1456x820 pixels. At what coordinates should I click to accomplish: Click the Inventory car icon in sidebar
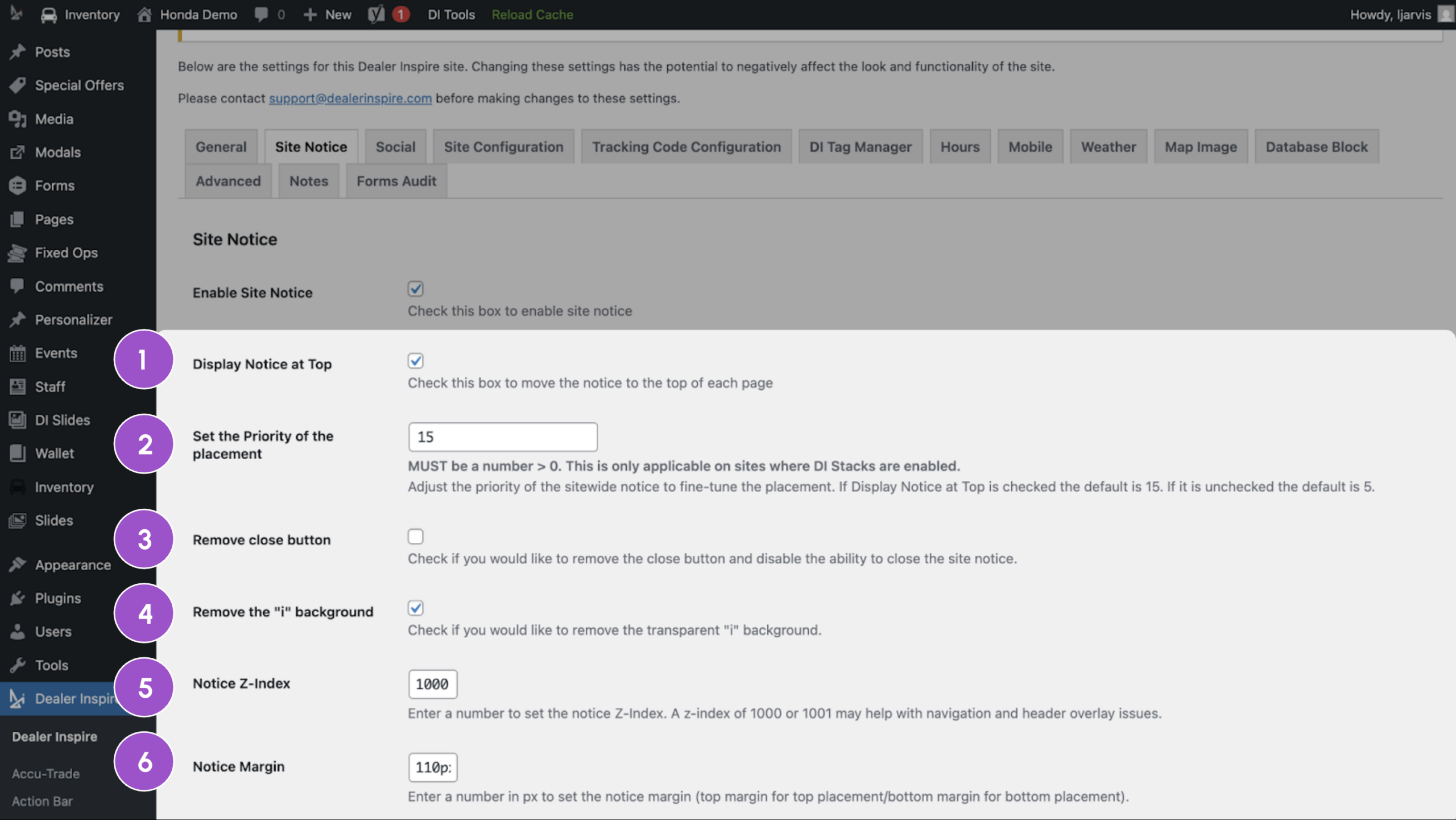pyautogui.click(x=18, y=487)
